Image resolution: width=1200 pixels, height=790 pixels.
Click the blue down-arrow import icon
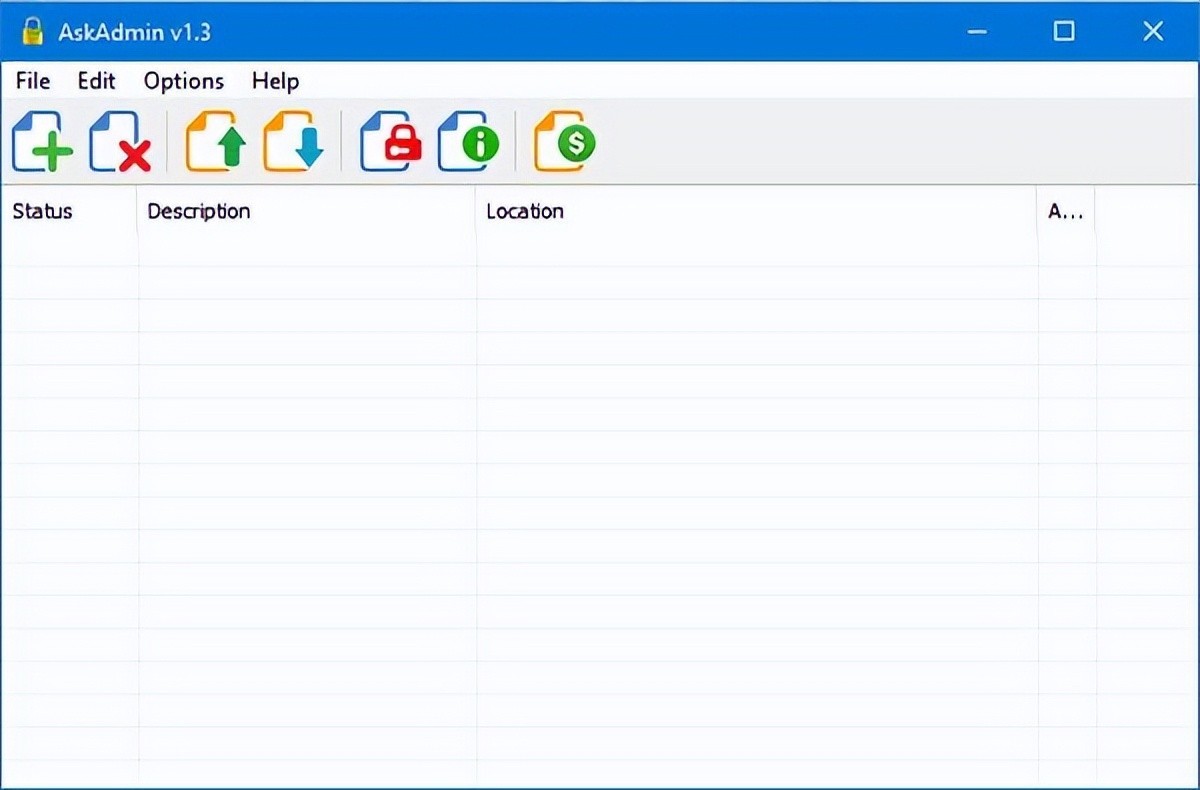click(x=294, y=143)
